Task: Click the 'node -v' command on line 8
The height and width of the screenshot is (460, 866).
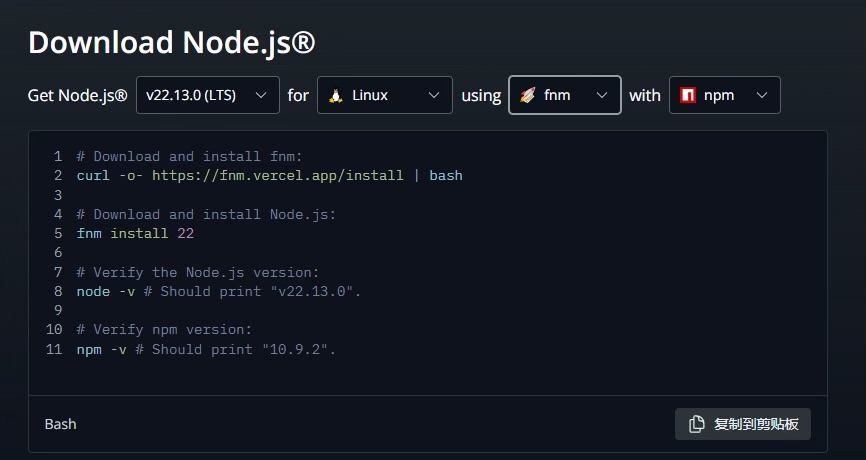Action: [106, 292]
